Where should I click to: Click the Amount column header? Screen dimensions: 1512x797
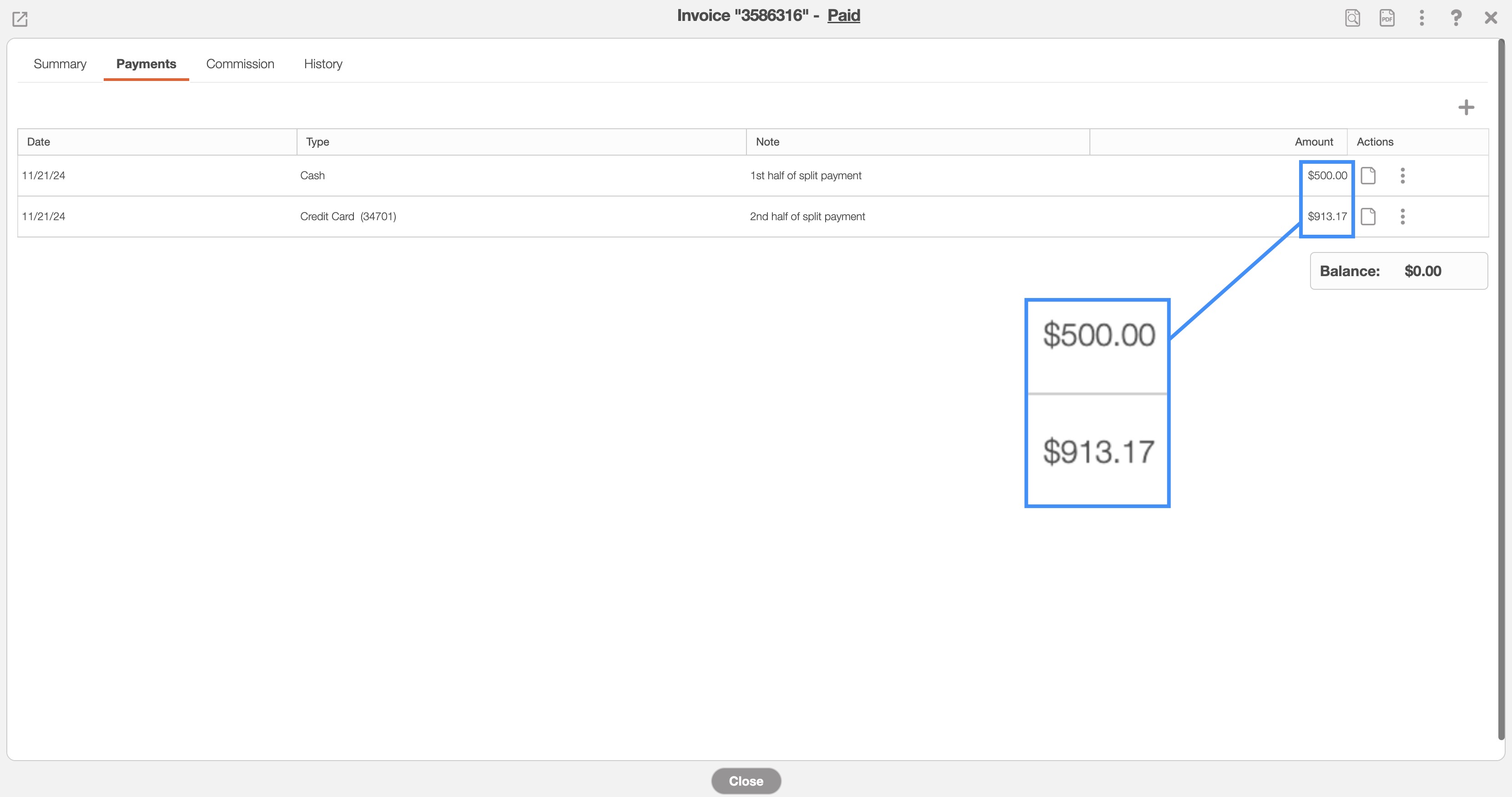tap(1314, 142)
